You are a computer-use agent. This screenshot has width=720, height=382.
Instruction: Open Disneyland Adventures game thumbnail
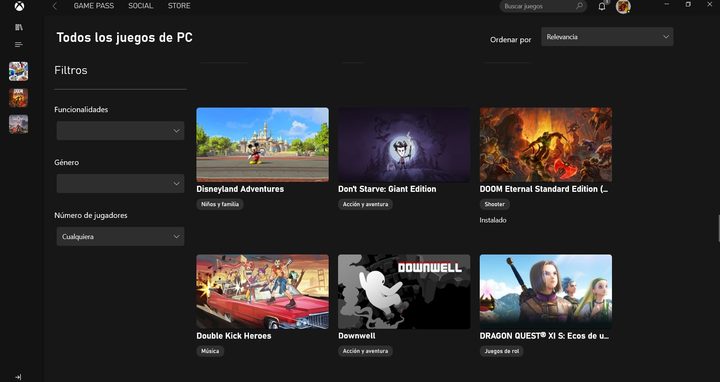coord(262,145)
